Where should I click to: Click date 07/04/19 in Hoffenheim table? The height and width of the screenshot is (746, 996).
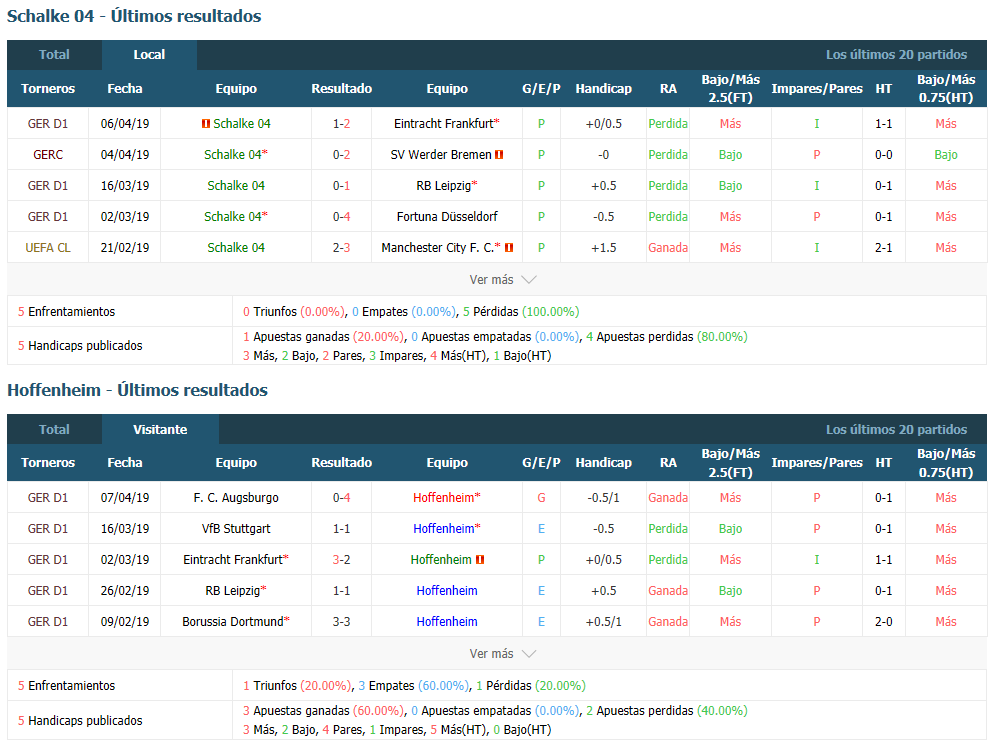(x=125, y=498)
